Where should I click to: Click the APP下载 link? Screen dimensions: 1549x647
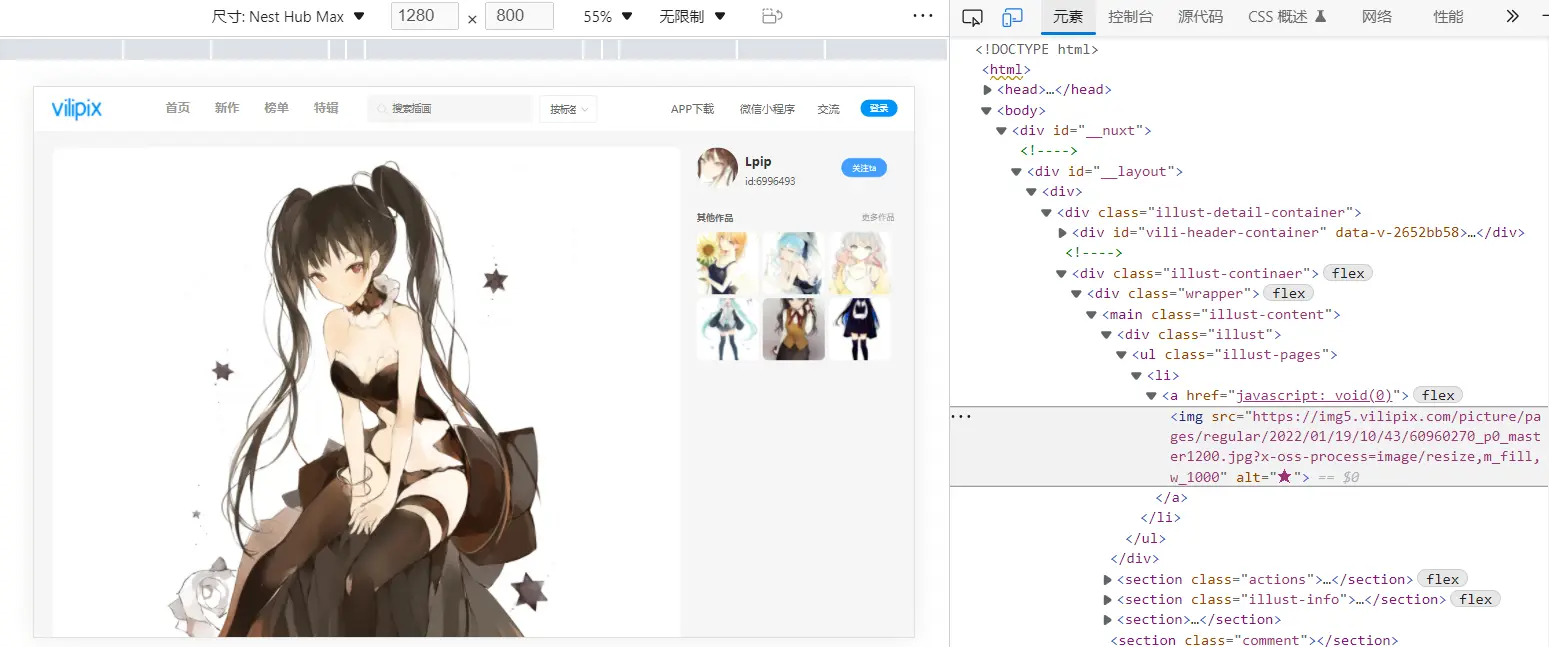(693, 109)
